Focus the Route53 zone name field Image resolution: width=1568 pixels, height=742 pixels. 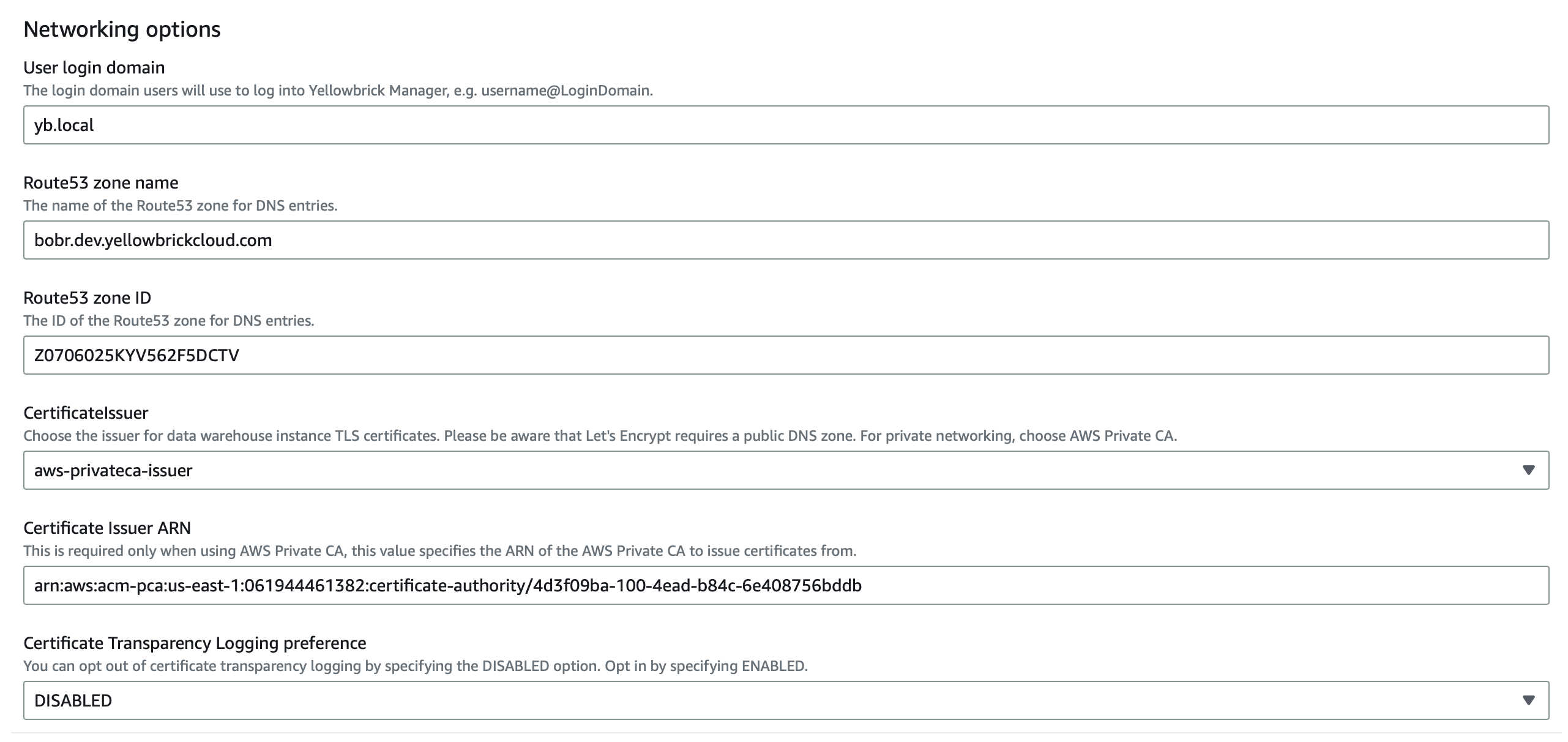[x=786, y=240]
